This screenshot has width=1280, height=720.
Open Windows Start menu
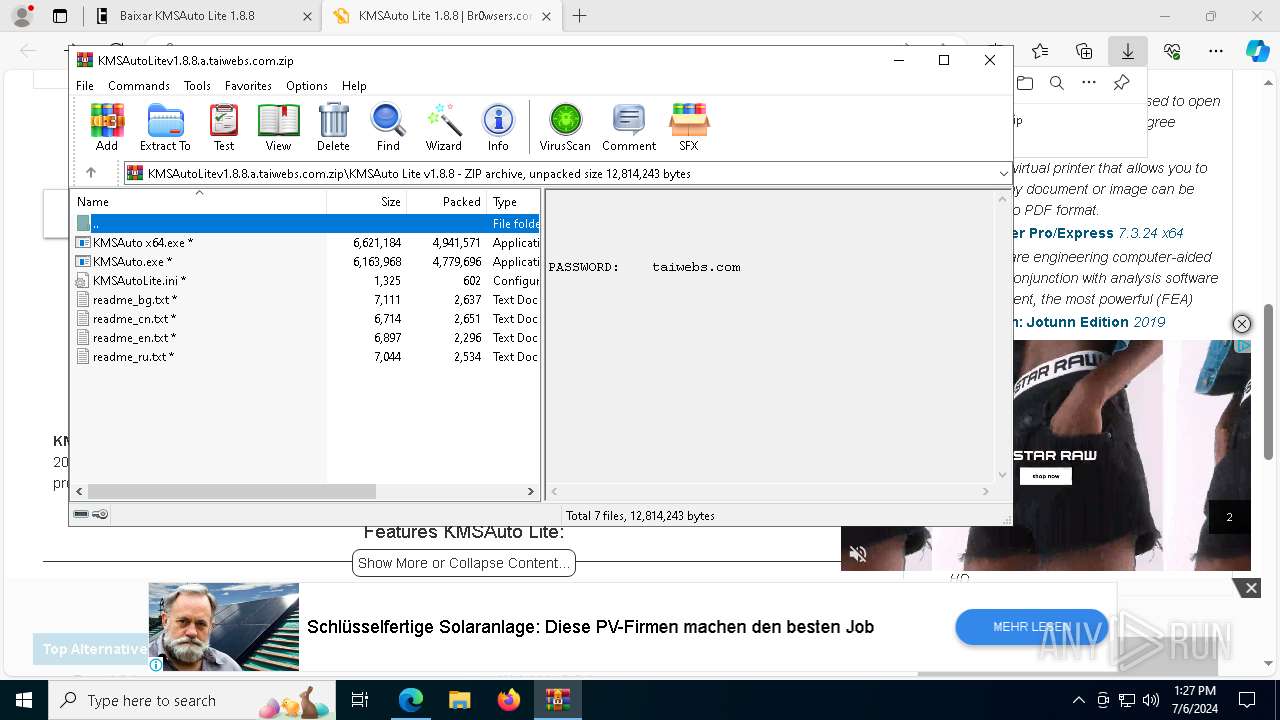(x=23, y=700)
